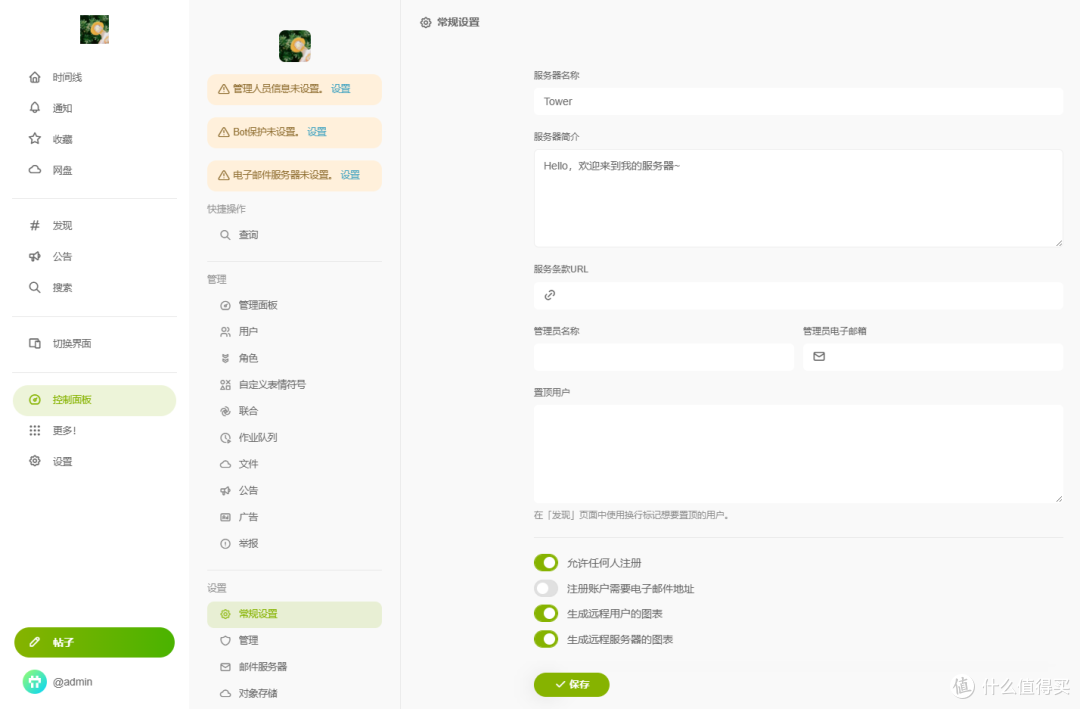
Task: Click the 保存 save button
Action: pos(572,684)
